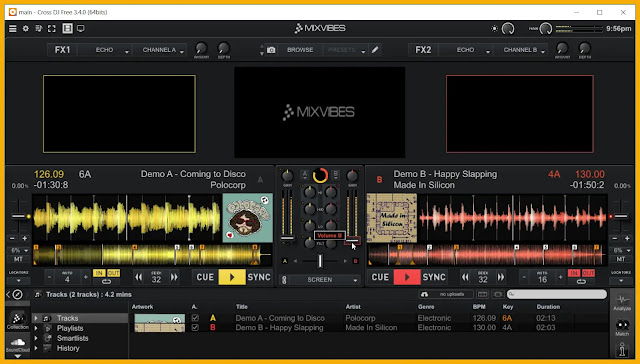Expand the Smartlists tree node
The width and height of the screenshot is (640, 364).
pyautogui.click(x=36, y=338)
